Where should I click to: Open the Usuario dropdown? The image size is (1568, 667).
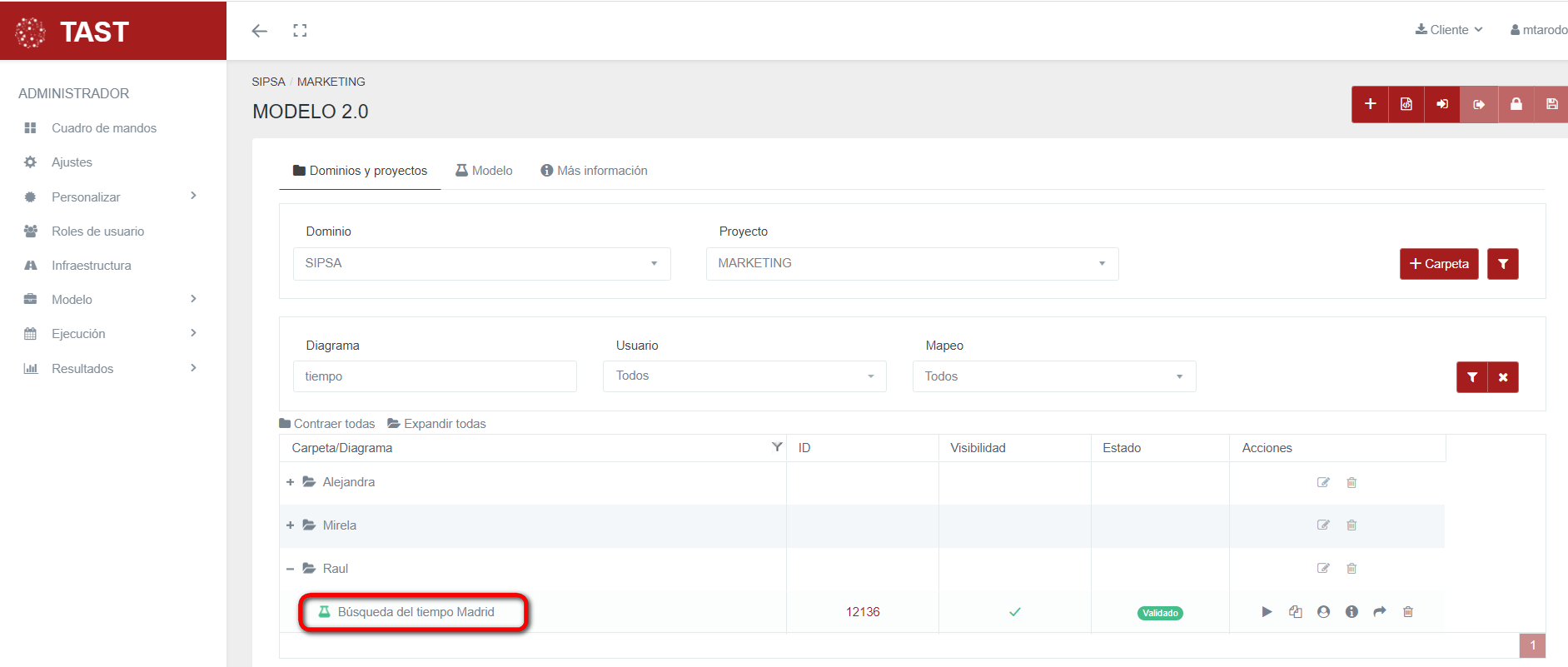744,376
